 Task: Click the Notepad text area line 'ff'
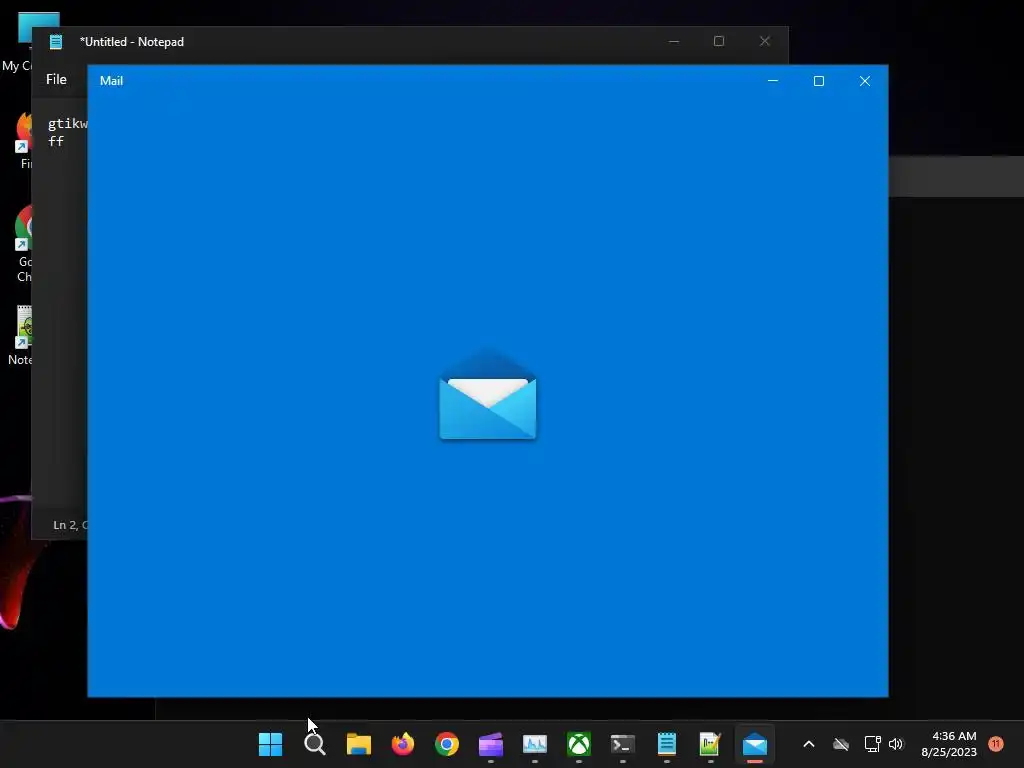coord(56,141)
